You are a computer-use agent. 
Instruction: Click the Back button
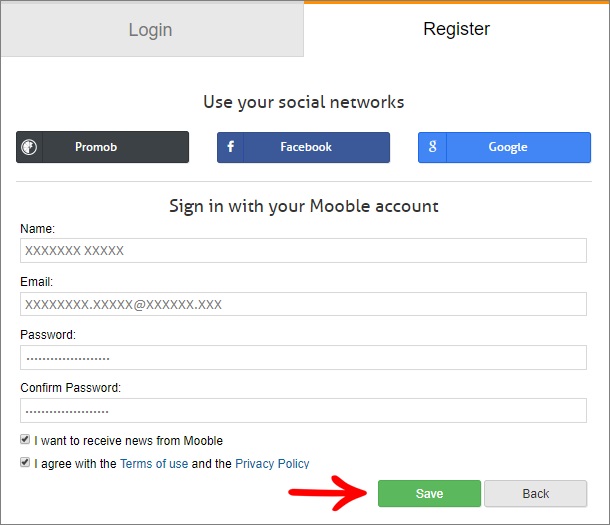tap(535, 494)
